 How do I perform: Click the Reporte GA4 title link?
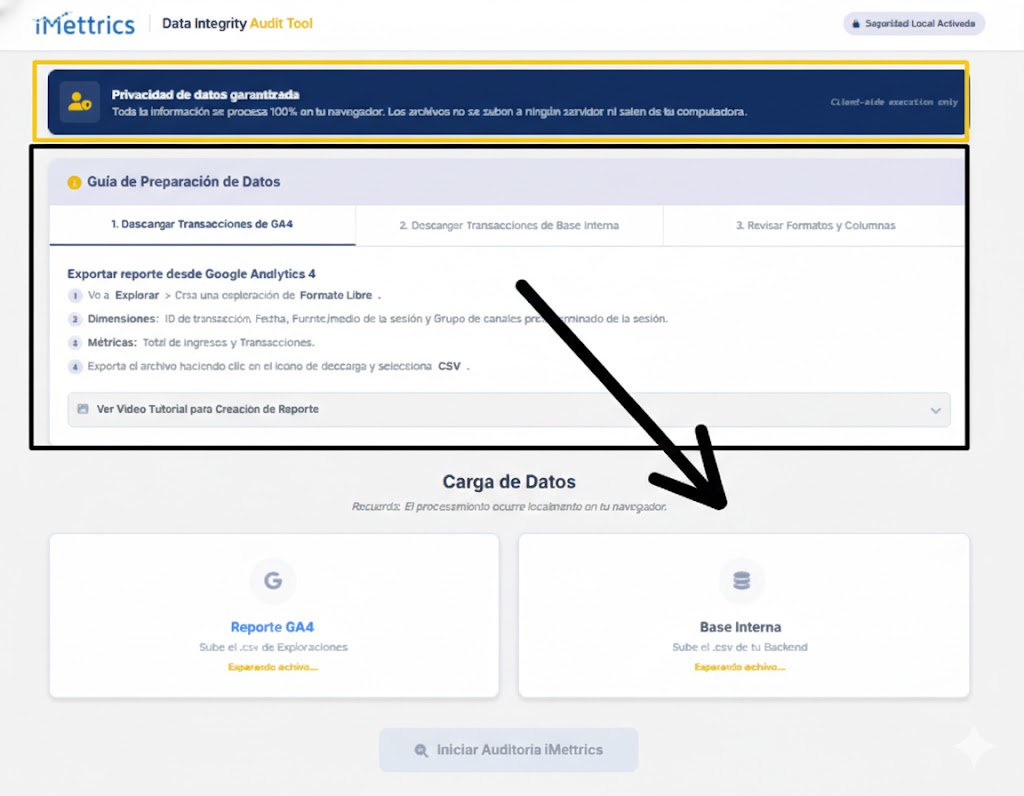click(272, 627)
